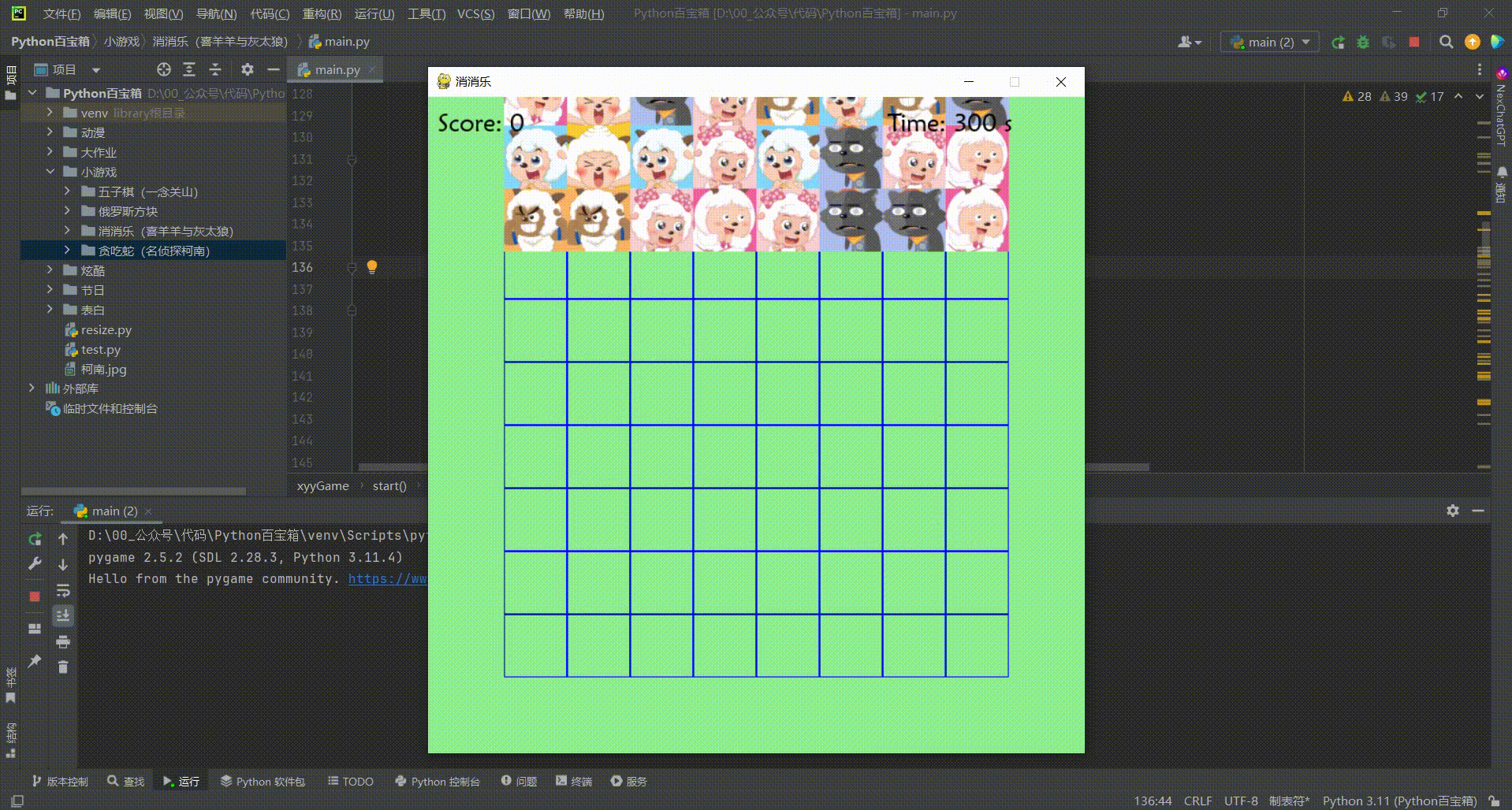
Task: Click the yellow lightbulb on line 136
Action: click(x=372, y=267)
